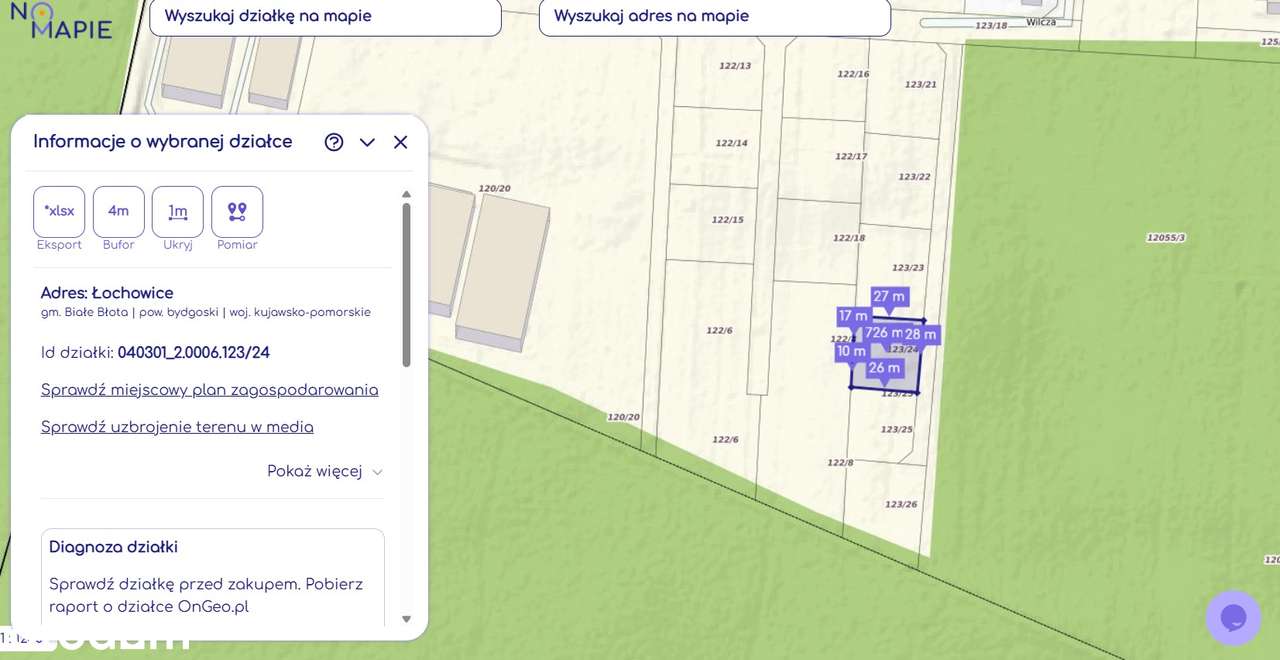Viewport: 1280px width, 660px height.
Task: Hide dimension labels with Ukryj
Action: (178, 211)
